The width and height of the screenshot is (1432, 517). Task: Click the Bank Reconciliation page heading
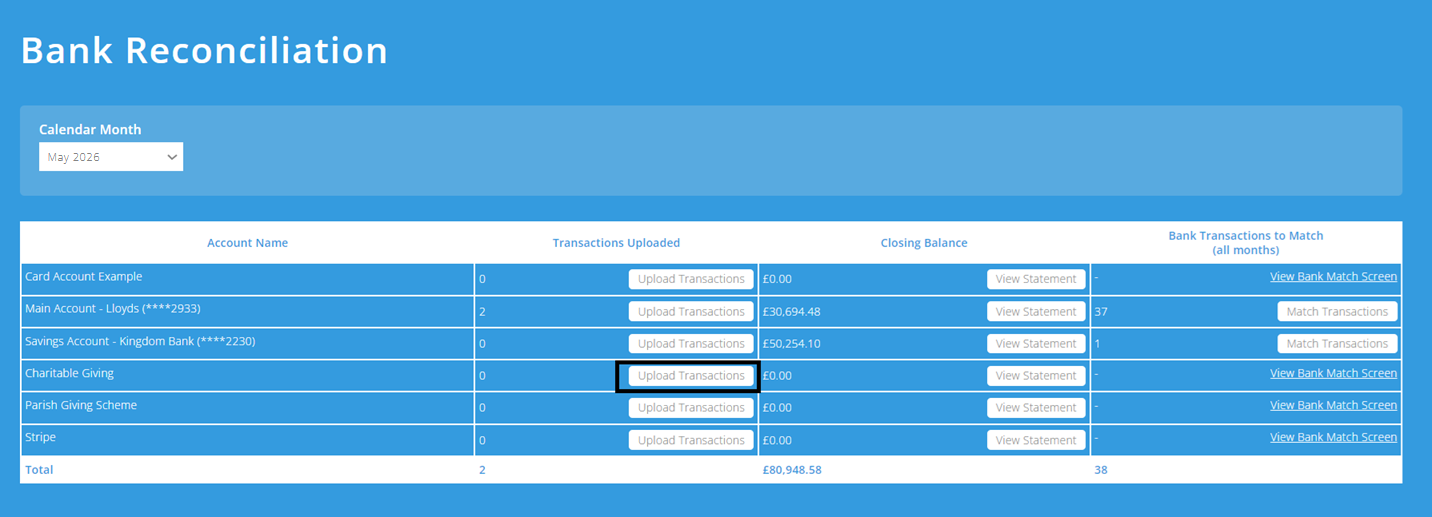[204, 50]
